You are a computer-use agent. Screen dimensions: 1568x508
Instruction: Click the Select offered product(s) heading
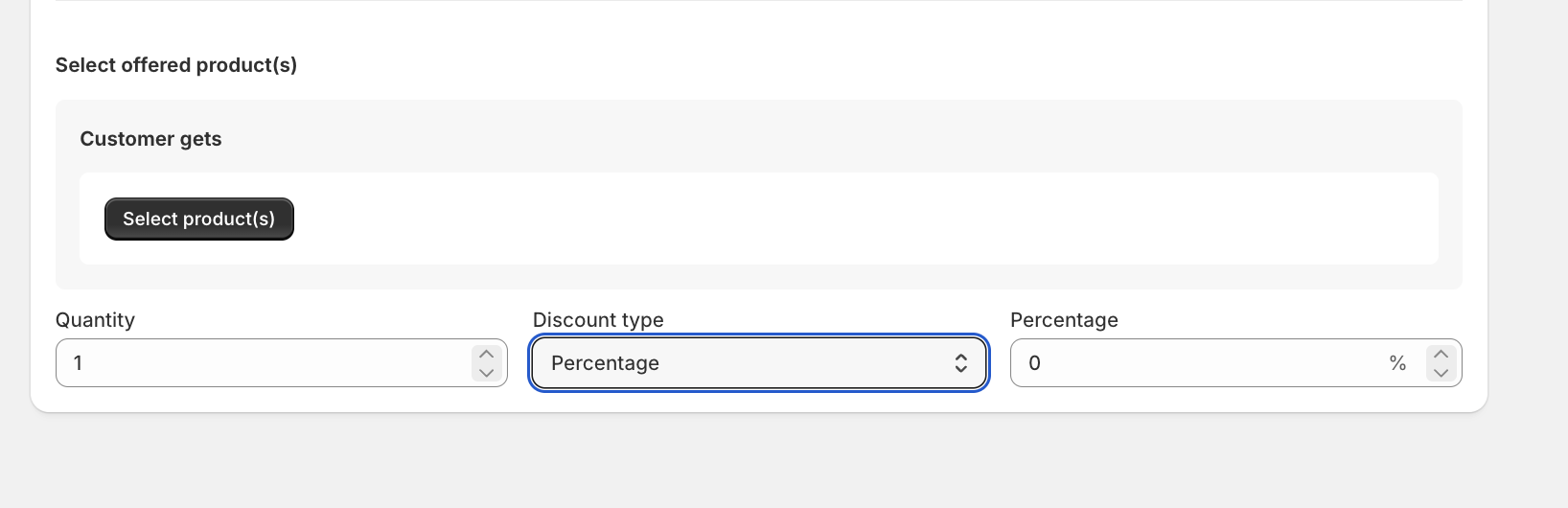(x=176, y=65)
